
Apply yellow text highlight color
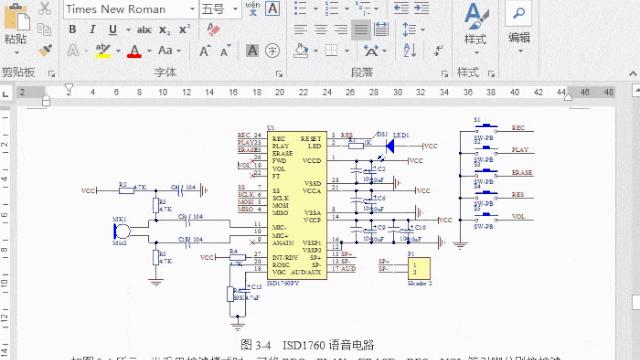tap(103, 51)
